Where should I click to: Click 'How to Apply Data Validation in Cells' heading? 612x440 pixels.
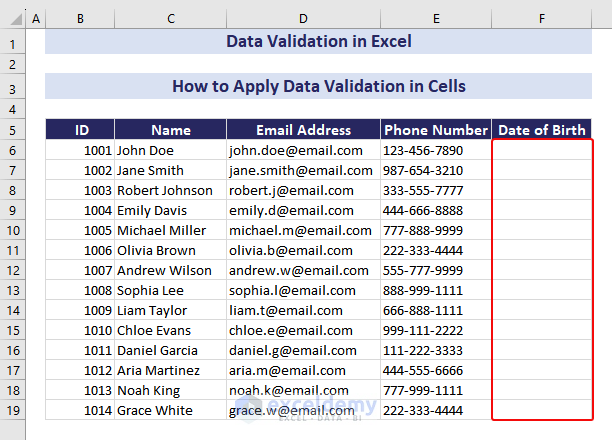coord(319,87)
